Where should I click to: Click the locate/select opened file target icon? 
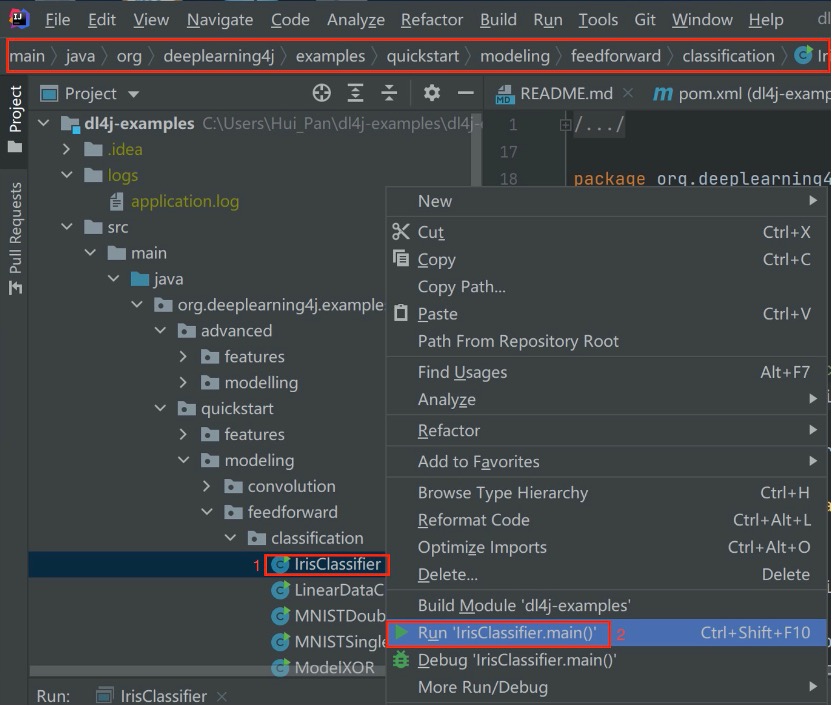point(322,93)
